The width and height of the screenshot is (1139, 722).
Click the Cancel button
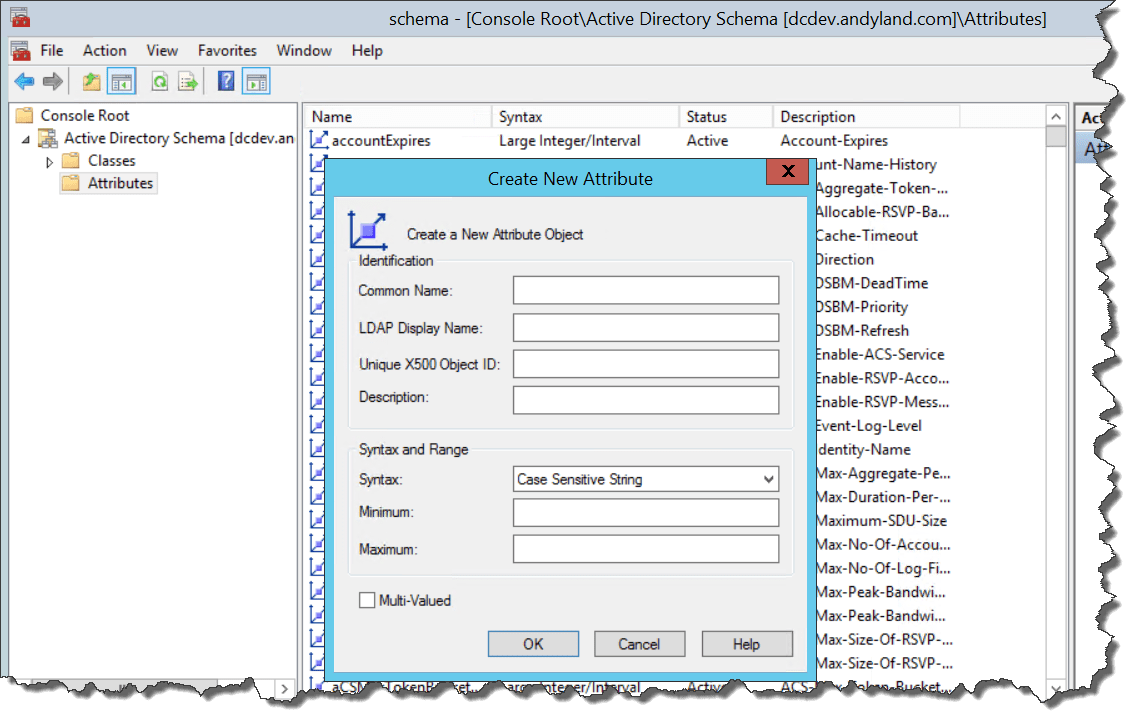pos(639,643)
